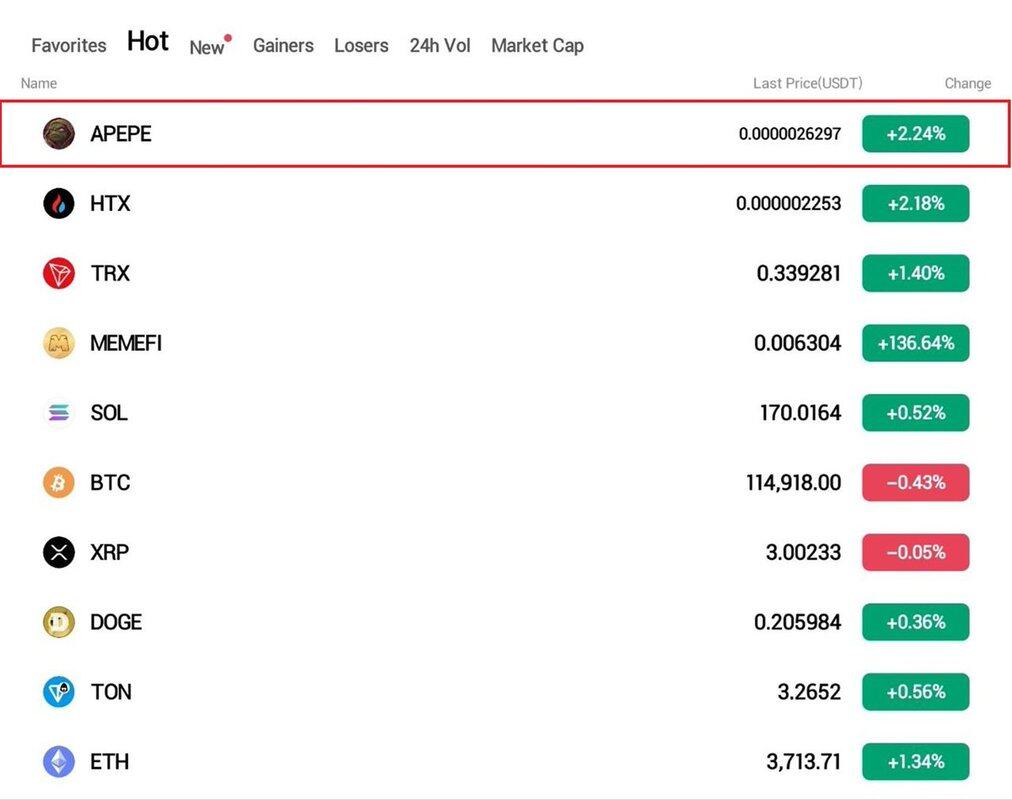Click ETH's +1.34% change button
1012x800 pixels.
click(x=916, y=761)
